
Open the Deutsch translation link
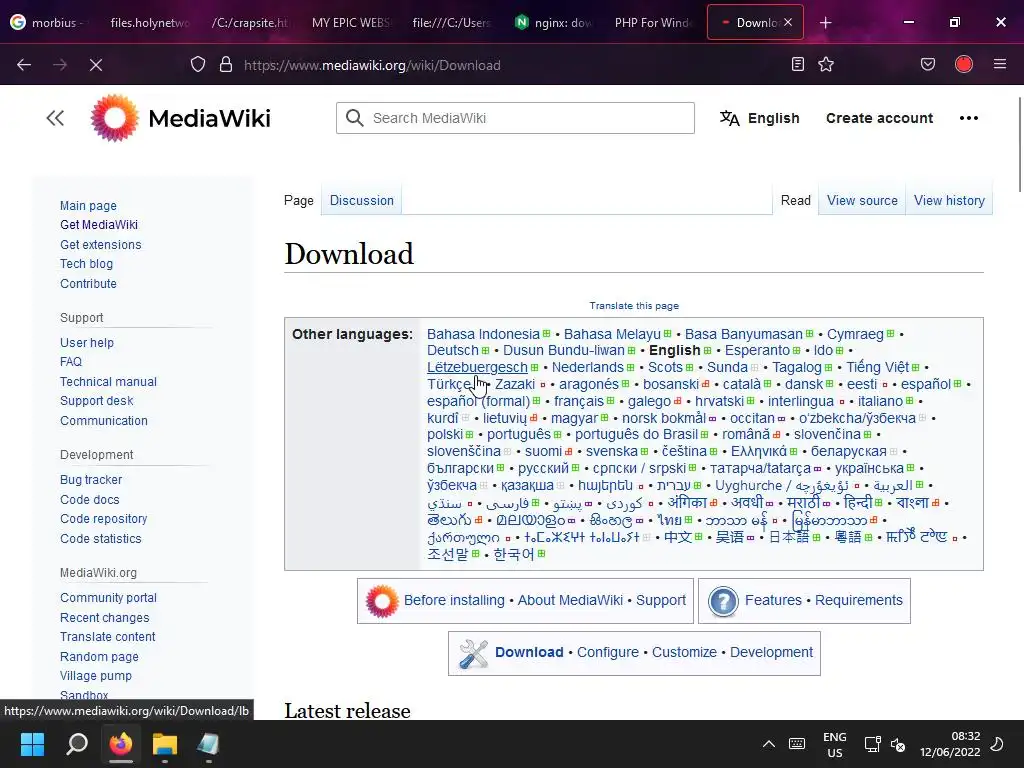[x=453, y=350]
